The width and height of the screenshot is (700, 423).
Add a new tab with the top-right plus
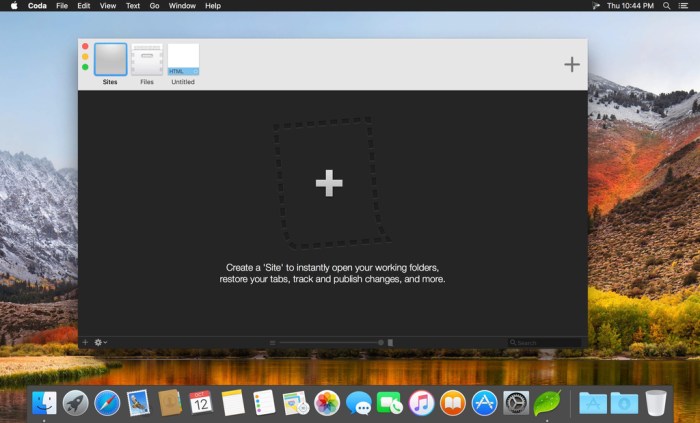tap(571, 64)
